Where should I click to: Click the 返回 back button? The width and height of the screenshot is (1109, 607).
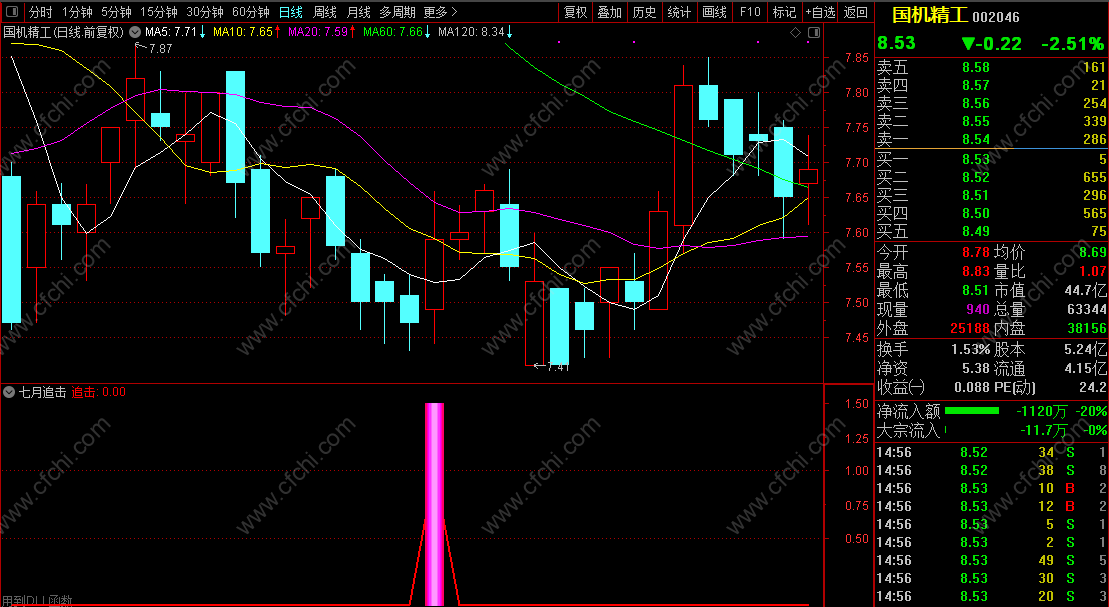point(856,12)
